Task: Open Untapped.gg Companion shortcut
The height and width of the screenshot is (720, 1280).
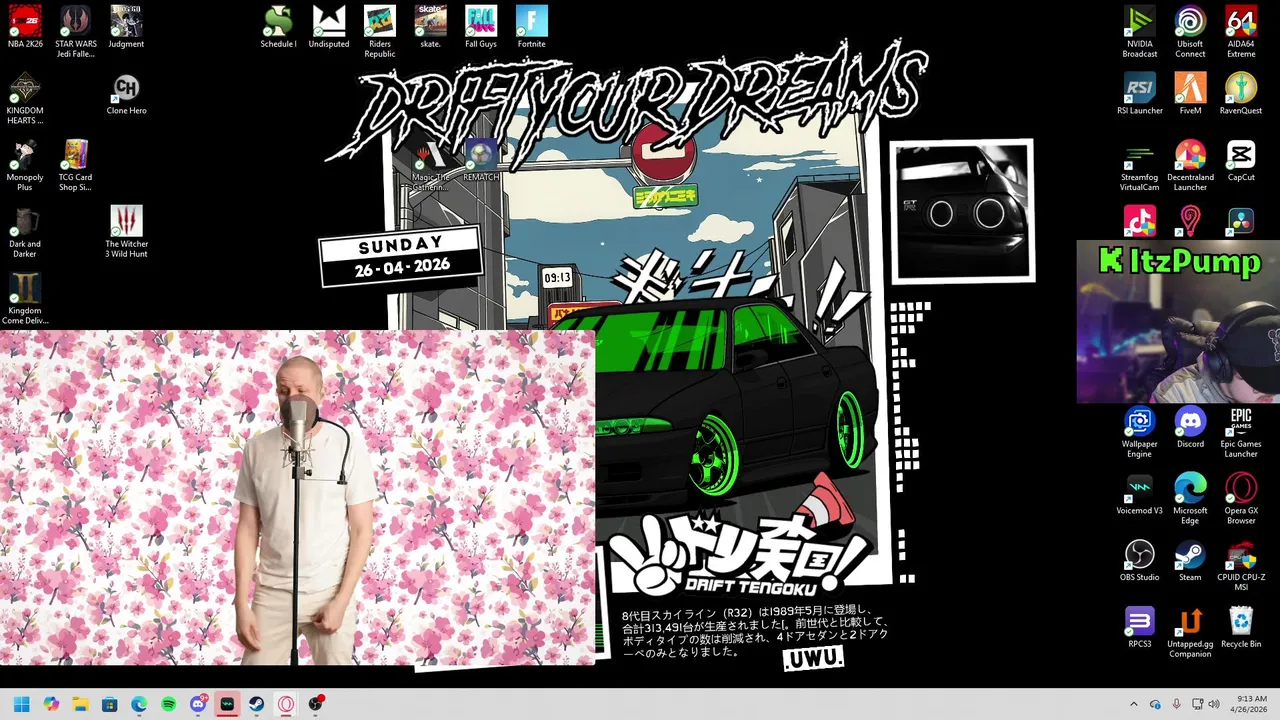Action: click(x=1190, y=632)
